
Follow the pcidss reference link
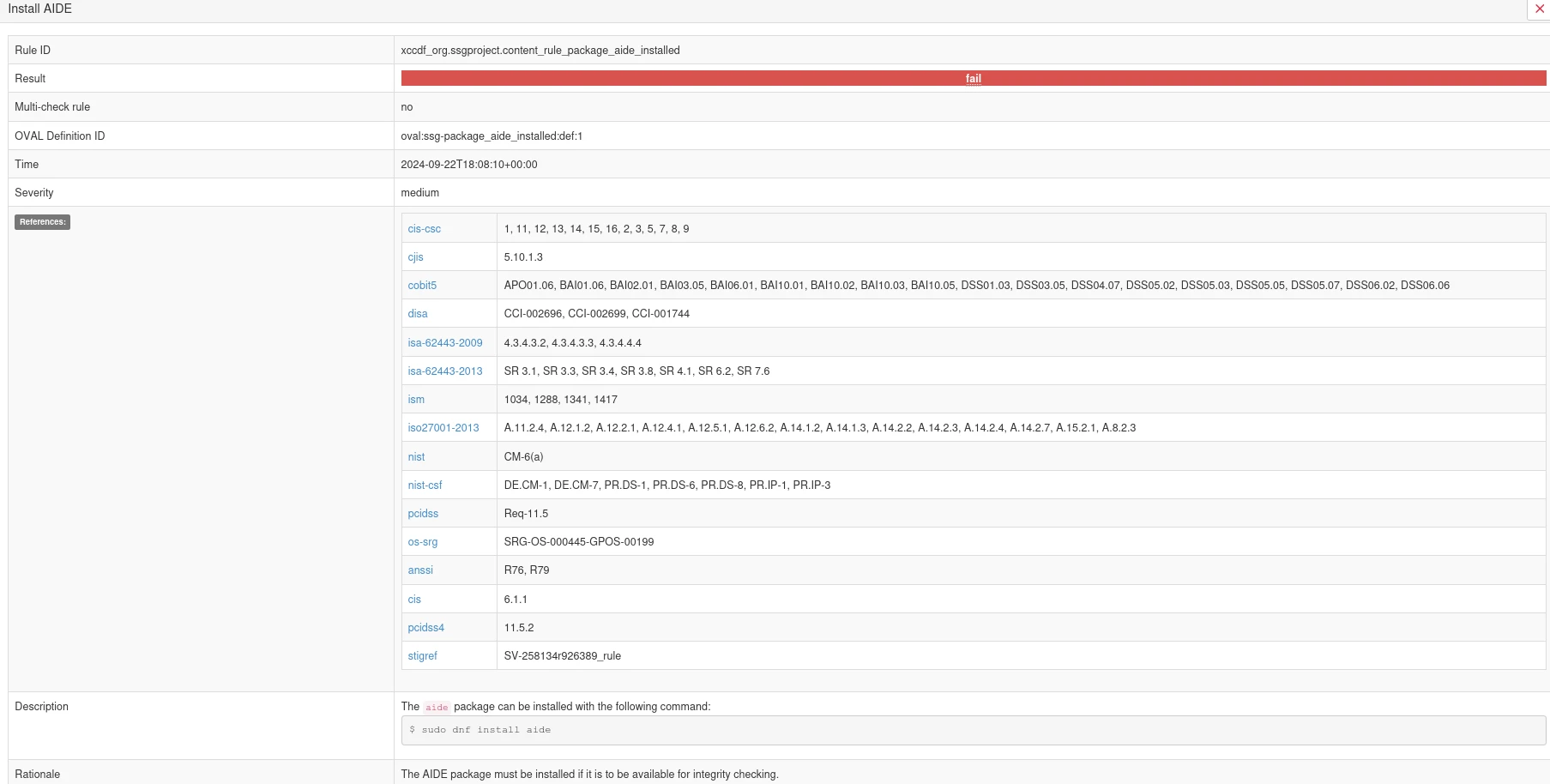(x=423, y=514)
